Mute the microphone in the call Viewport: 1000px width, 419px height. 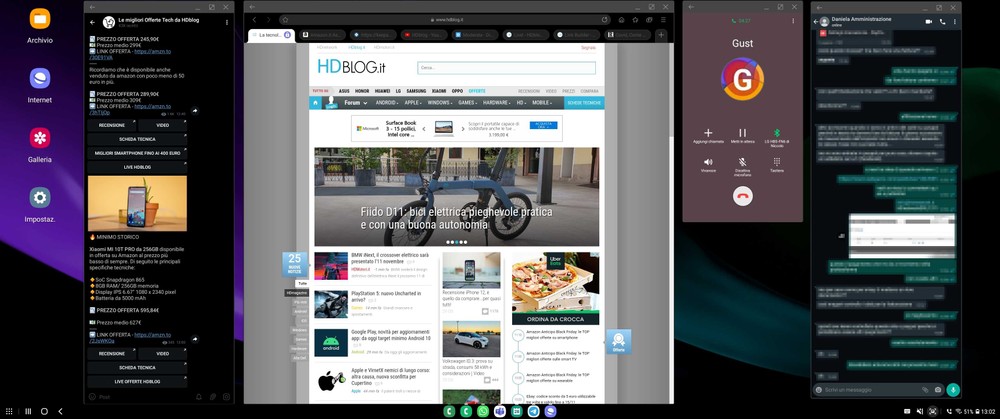pyautogui.click(x=742, y=162)
